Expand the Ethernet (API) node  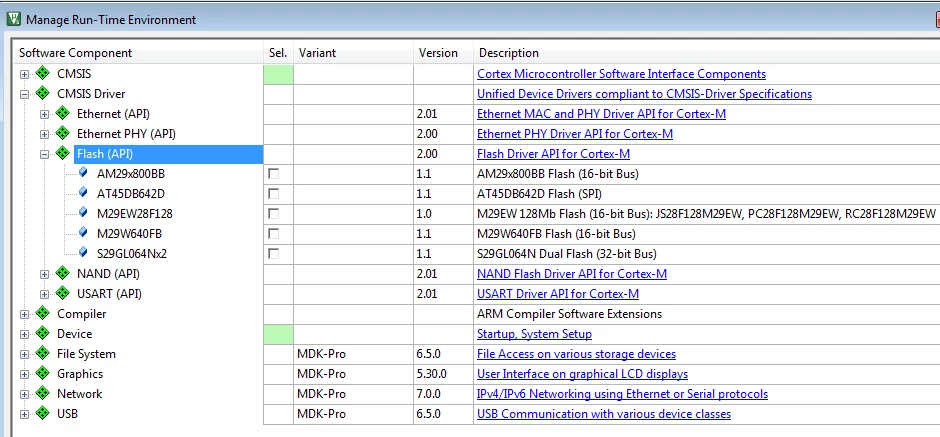point(44,114)
